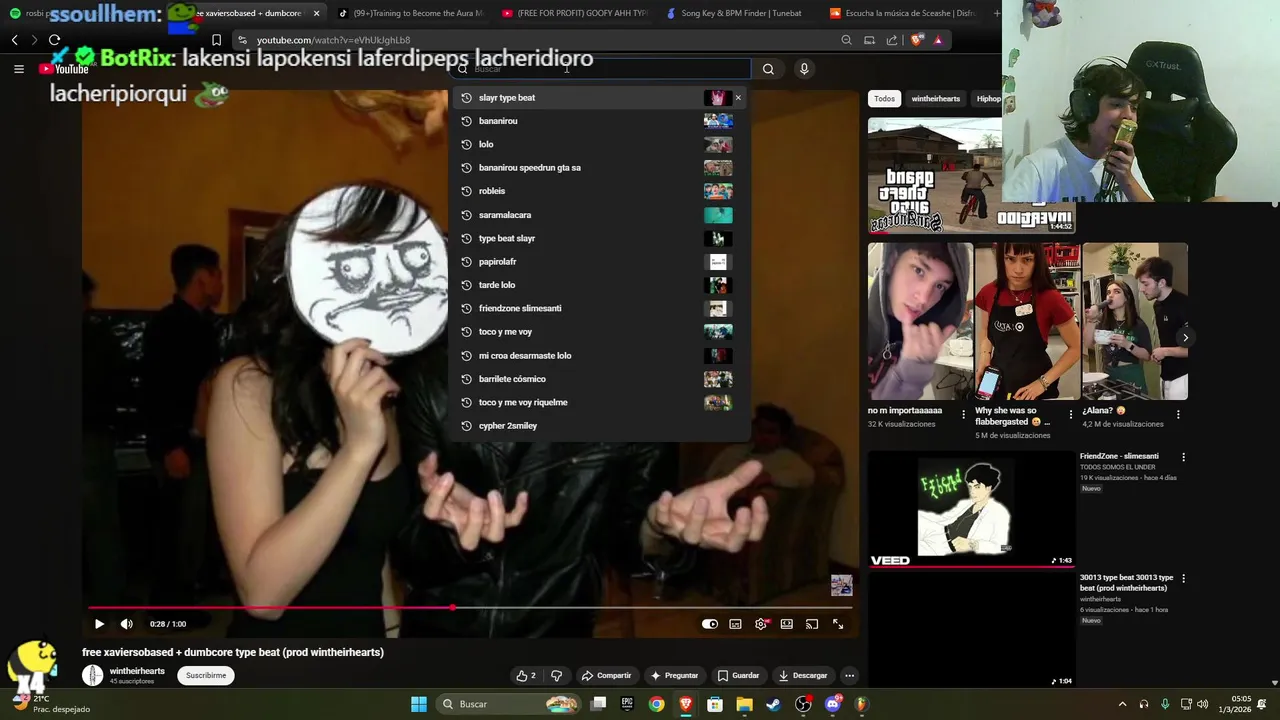Reload the page in the browser
Image resolution: width=1280 pixels, height=720 pixels.
[54, 40]
